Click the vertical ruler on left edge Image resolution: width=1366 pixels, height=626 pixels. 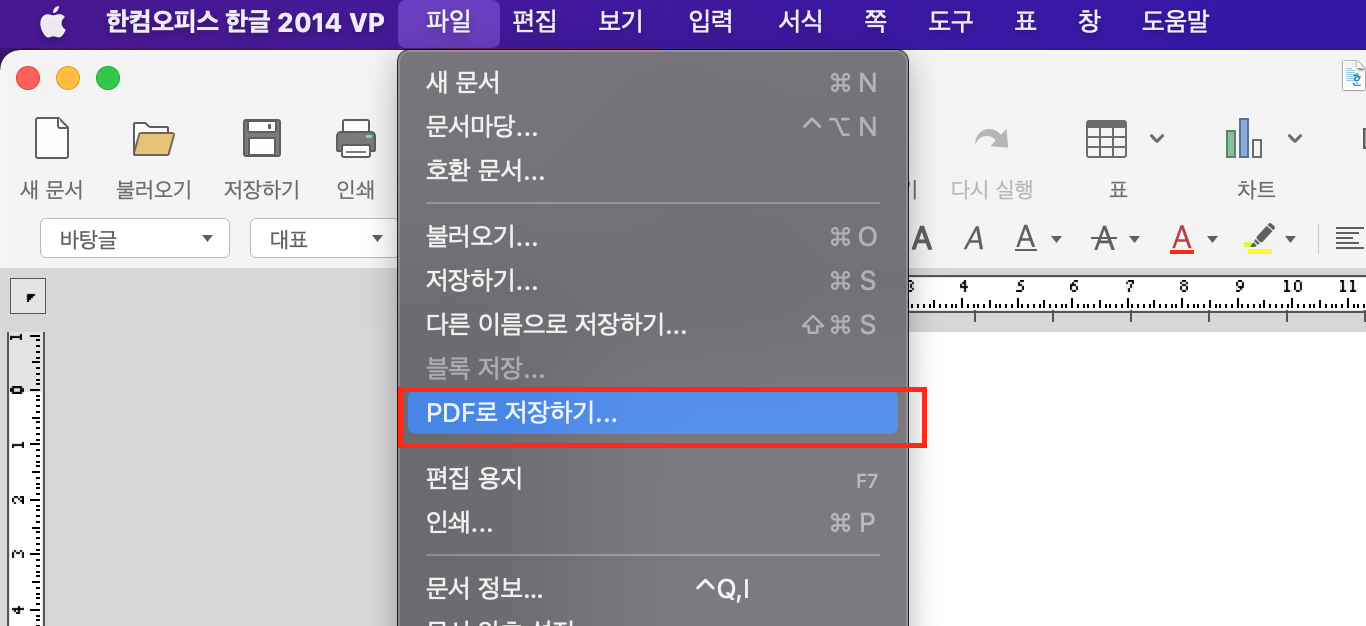point(26,478)
